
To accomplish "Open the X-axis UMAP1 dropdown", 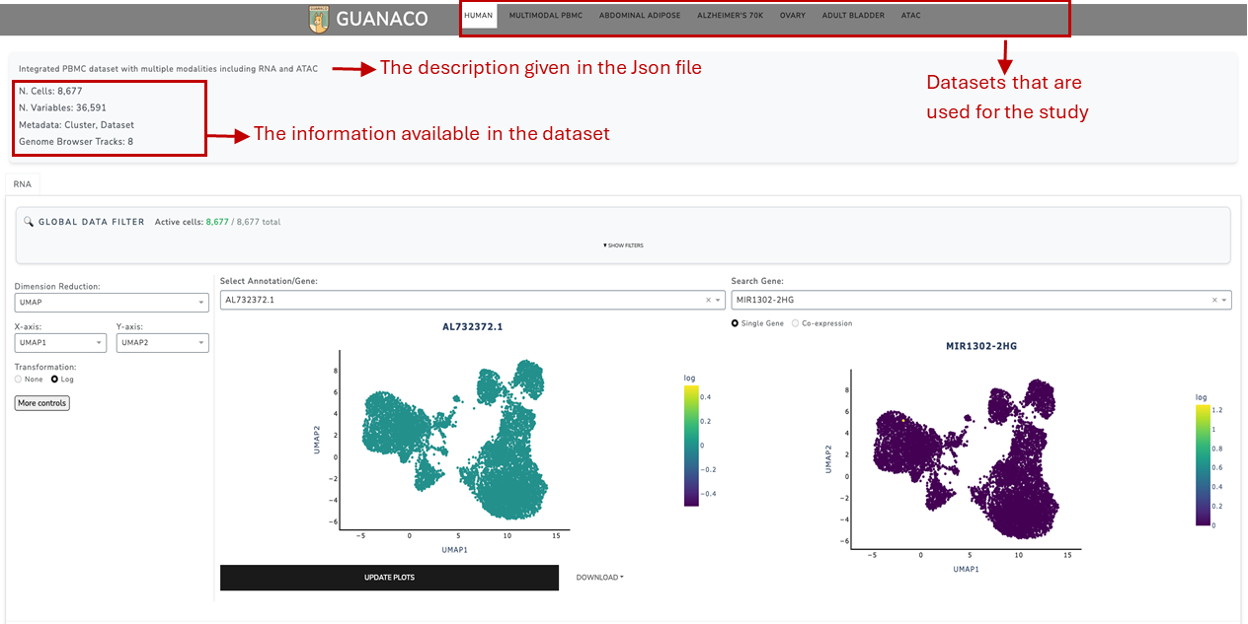I will 60,343.
